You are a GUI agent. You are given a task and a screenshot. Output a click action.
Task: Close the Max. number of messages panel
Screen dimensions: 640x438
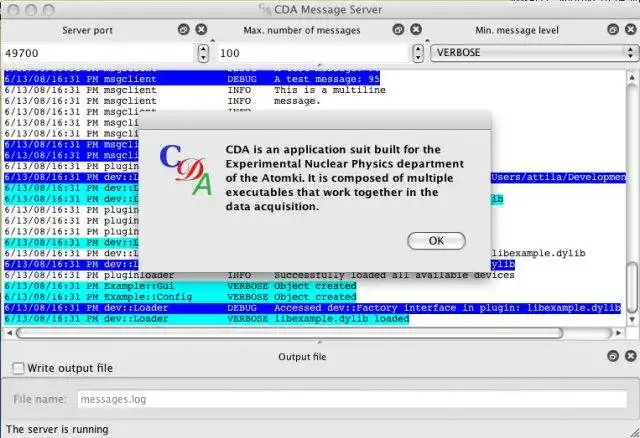416,29
